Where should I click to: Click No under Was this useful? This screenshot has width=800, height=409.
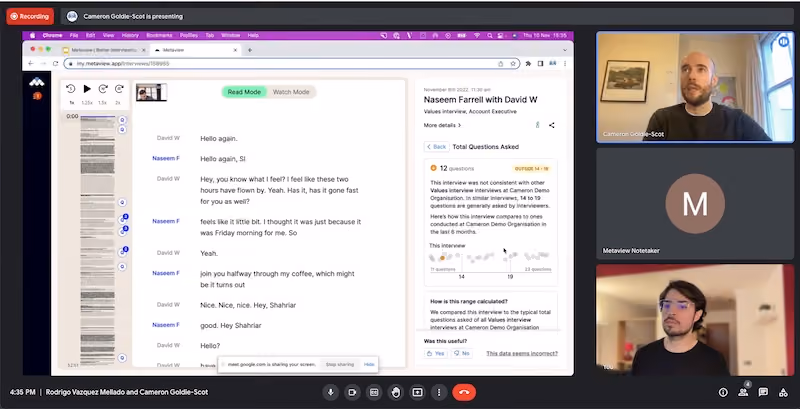pos(462,353)
